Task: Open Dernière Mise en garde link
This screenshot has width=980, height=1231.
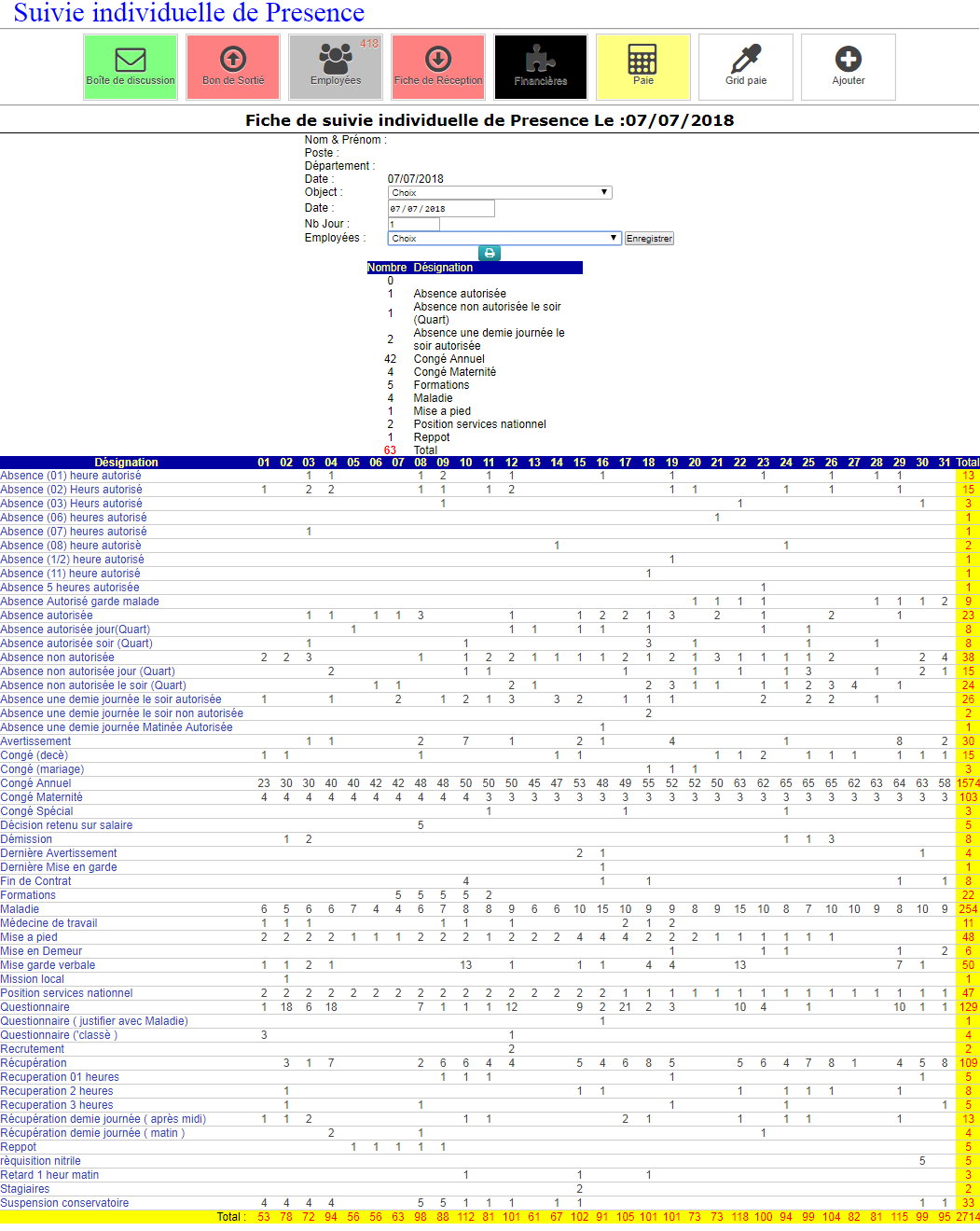Action: (x=59, y=867)
